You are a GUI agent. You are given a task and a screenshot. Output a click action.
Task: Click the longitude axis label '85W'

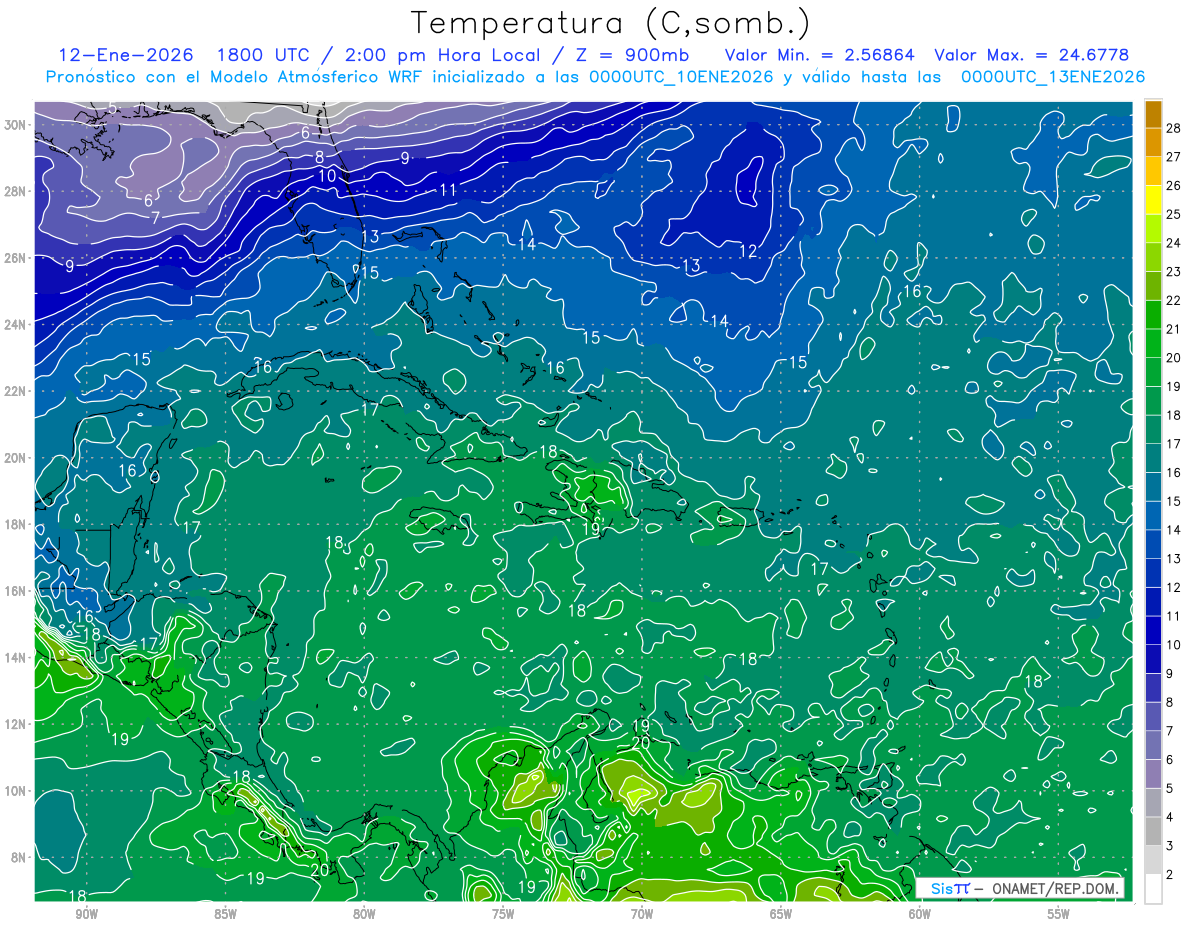pyautogui.click(x=225, y=913)
